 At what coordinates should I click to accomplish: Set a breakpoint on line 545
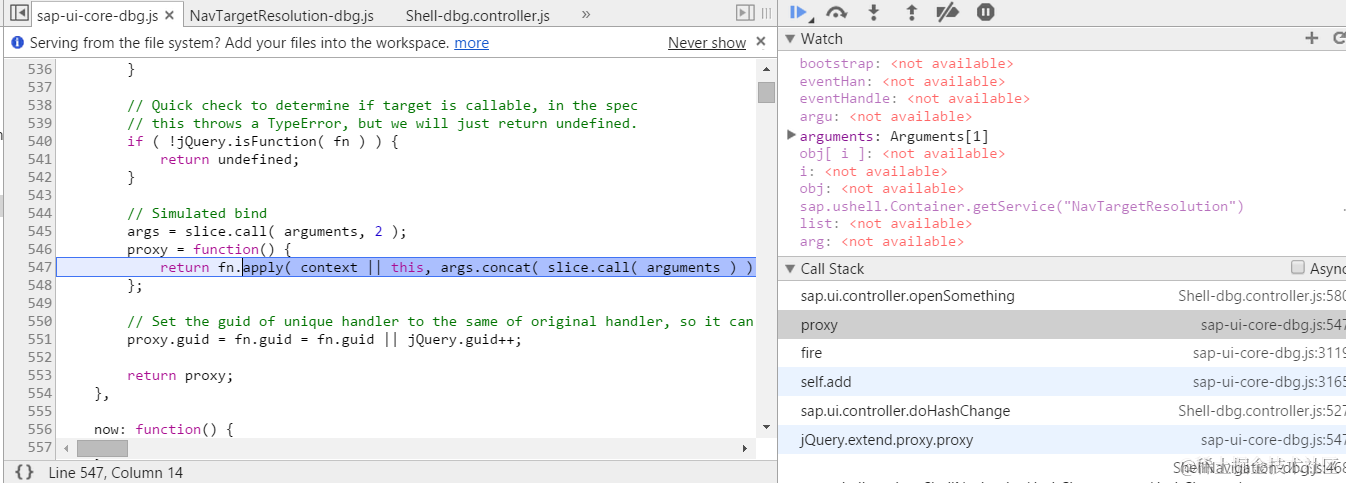(38, 231)
